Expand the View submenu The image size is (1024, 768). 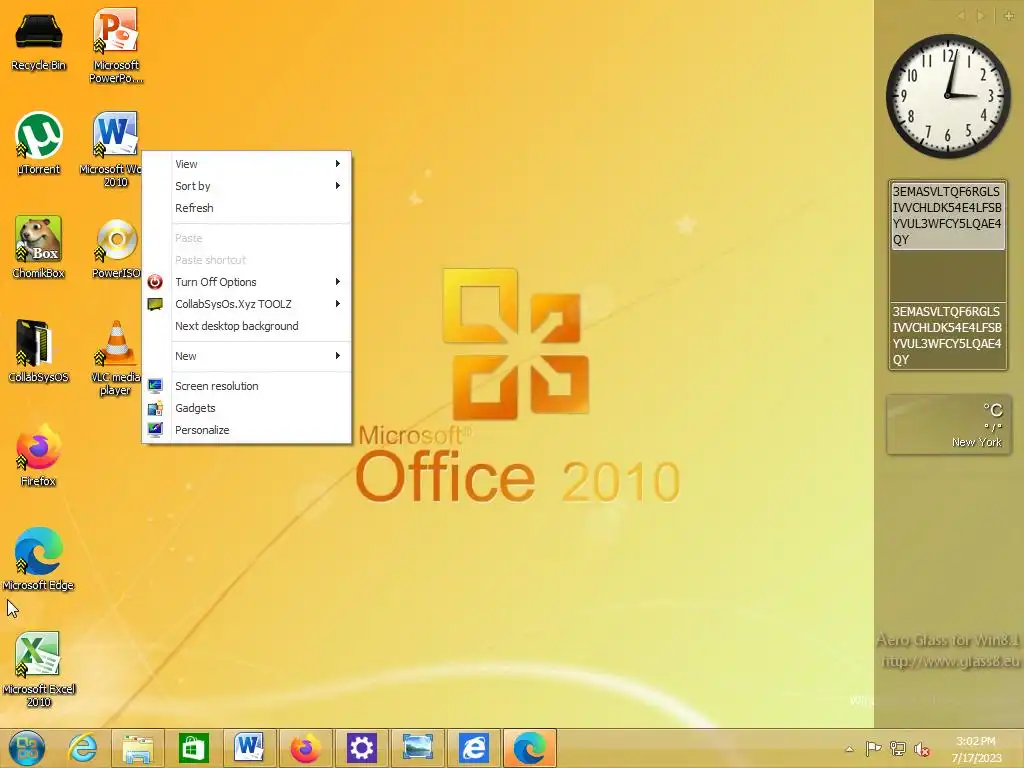247,164
